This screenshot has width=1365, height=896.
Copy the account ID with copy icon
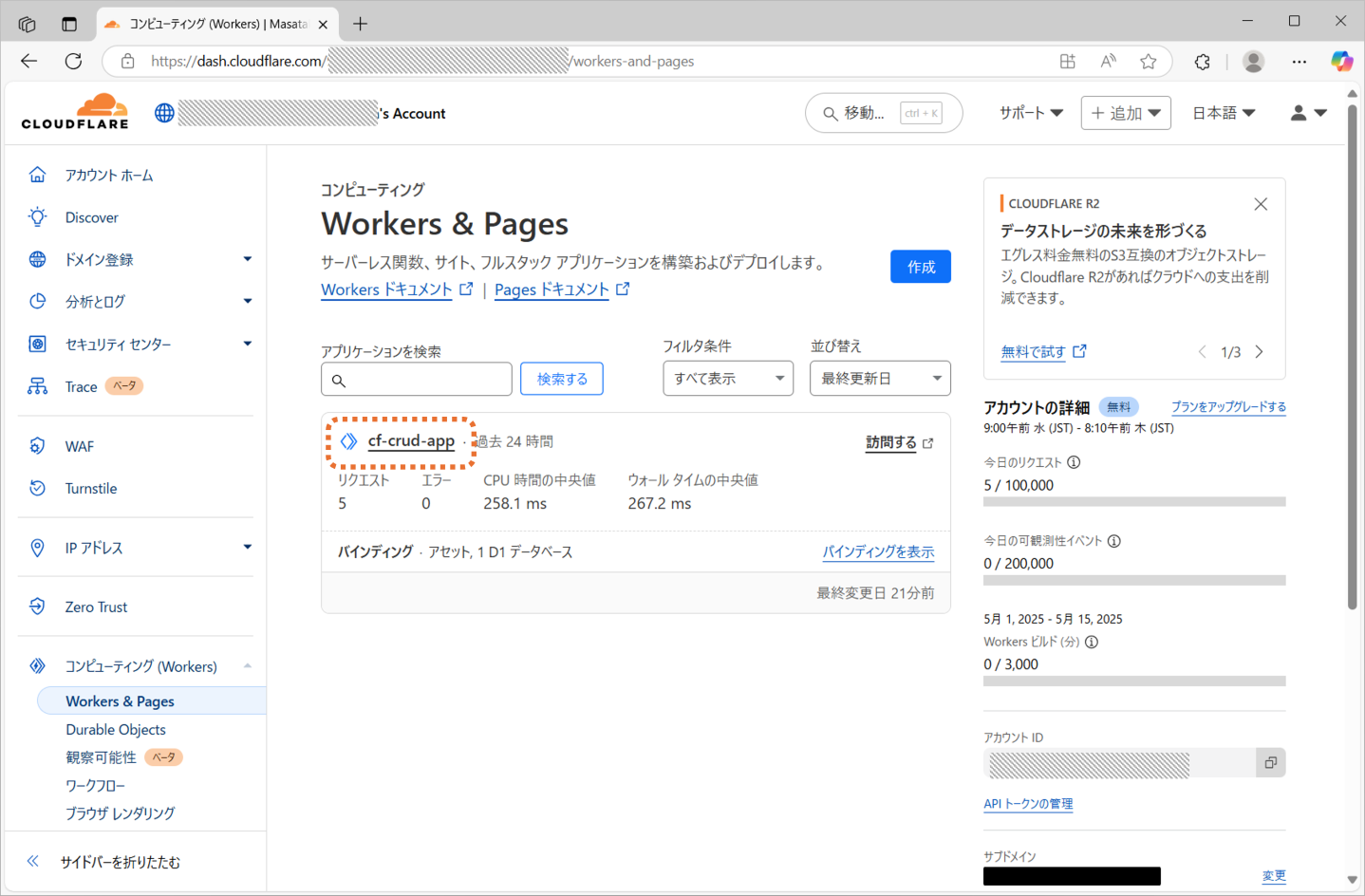[1271, 762]
